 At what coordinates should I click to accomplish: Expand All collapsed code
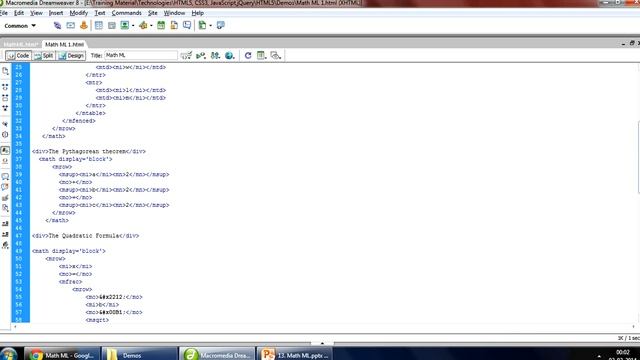click(x=5, y=108)
